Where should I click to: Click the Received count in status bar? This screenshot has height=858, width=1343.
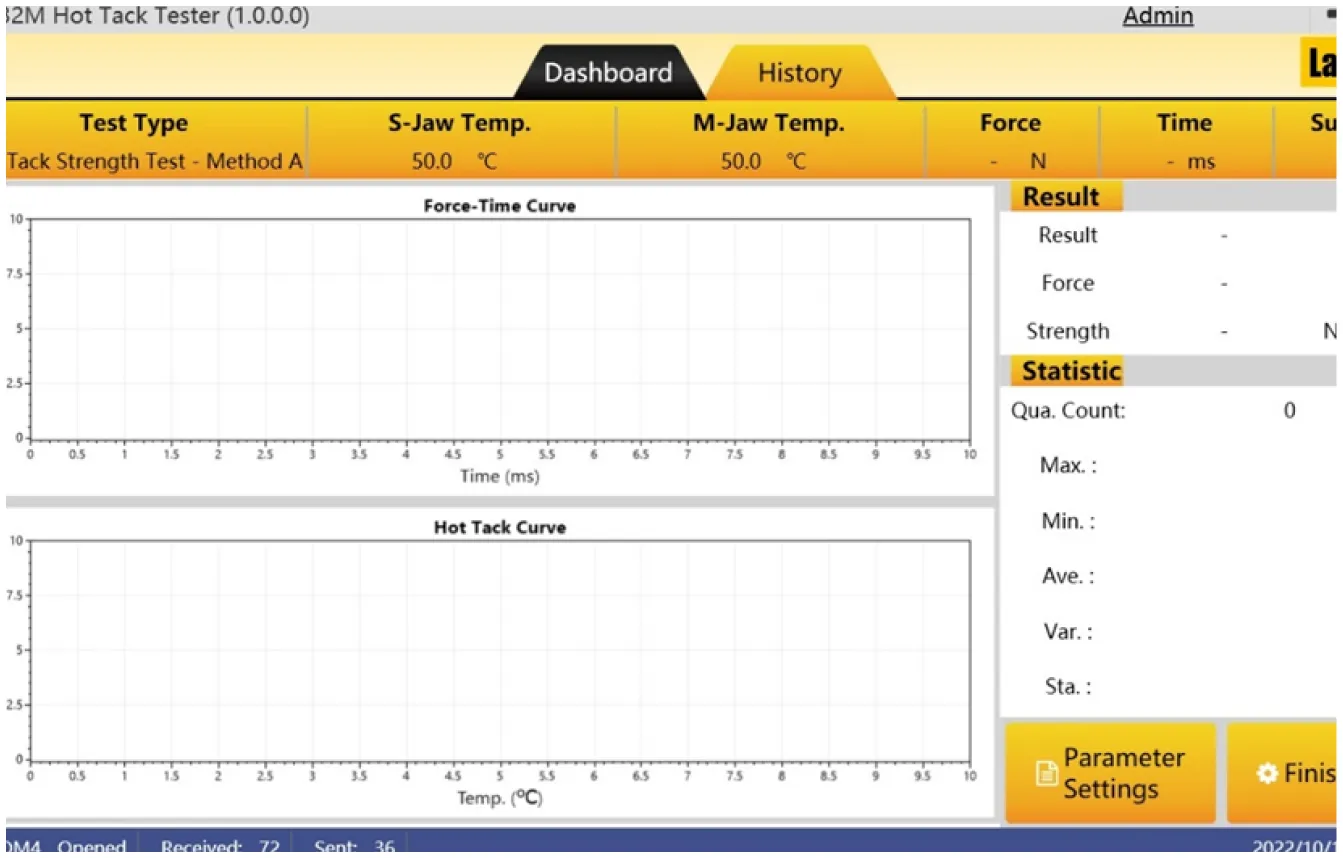click(220, 847)
